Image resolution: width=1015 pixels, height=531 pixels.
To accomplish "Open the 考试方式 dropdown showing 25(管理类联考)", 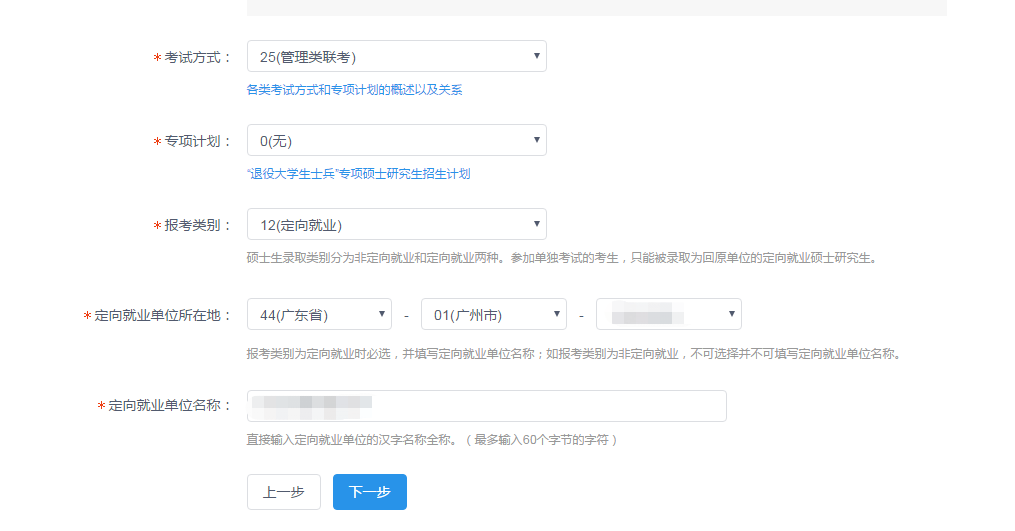I will point(396,56).
